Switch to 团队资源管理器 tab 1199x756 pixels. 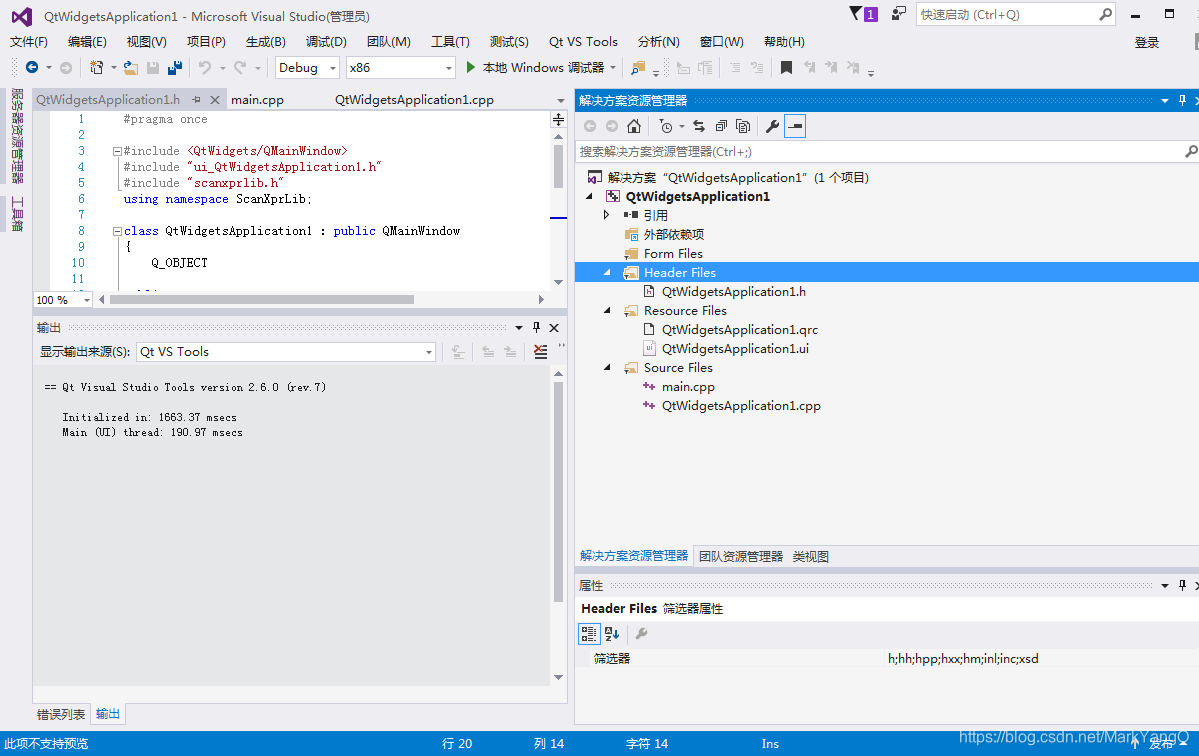741,556
